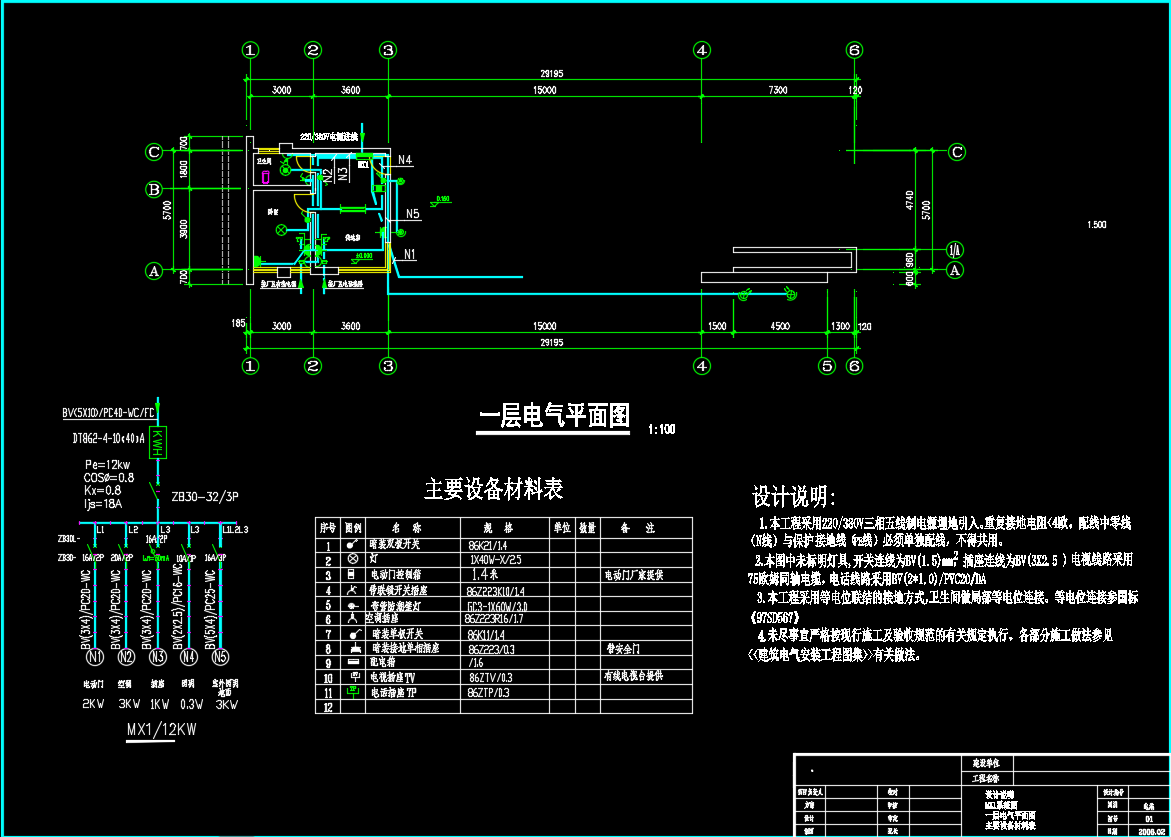Select the scale text 1:100
The width and height of the screenshot is (1171, 837).
point(662,429)
